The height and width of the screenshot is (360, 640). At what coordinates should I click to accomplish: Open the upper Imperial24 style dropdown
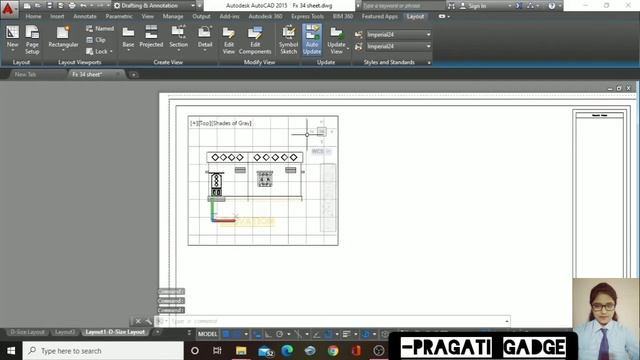pyautogui.click(x=398, y=34)
